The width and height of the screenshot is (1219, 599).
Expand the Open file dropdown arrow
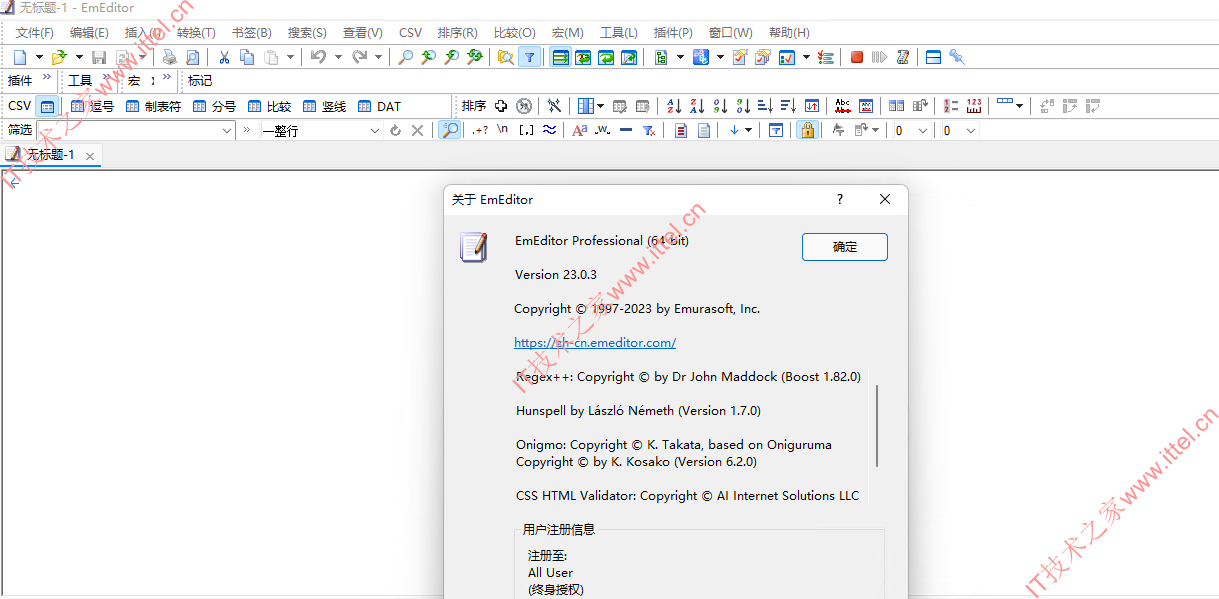click(x=79, y=57)
